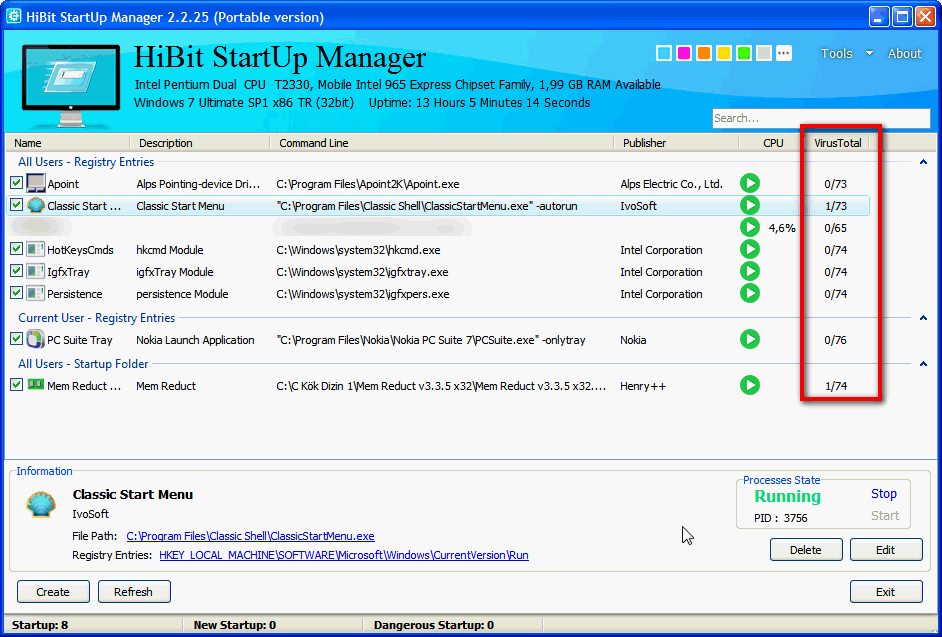The height and width of the screenshot is (637, 942).
Task: Click the Persistence program icon
Action: (x=36, y=293)
